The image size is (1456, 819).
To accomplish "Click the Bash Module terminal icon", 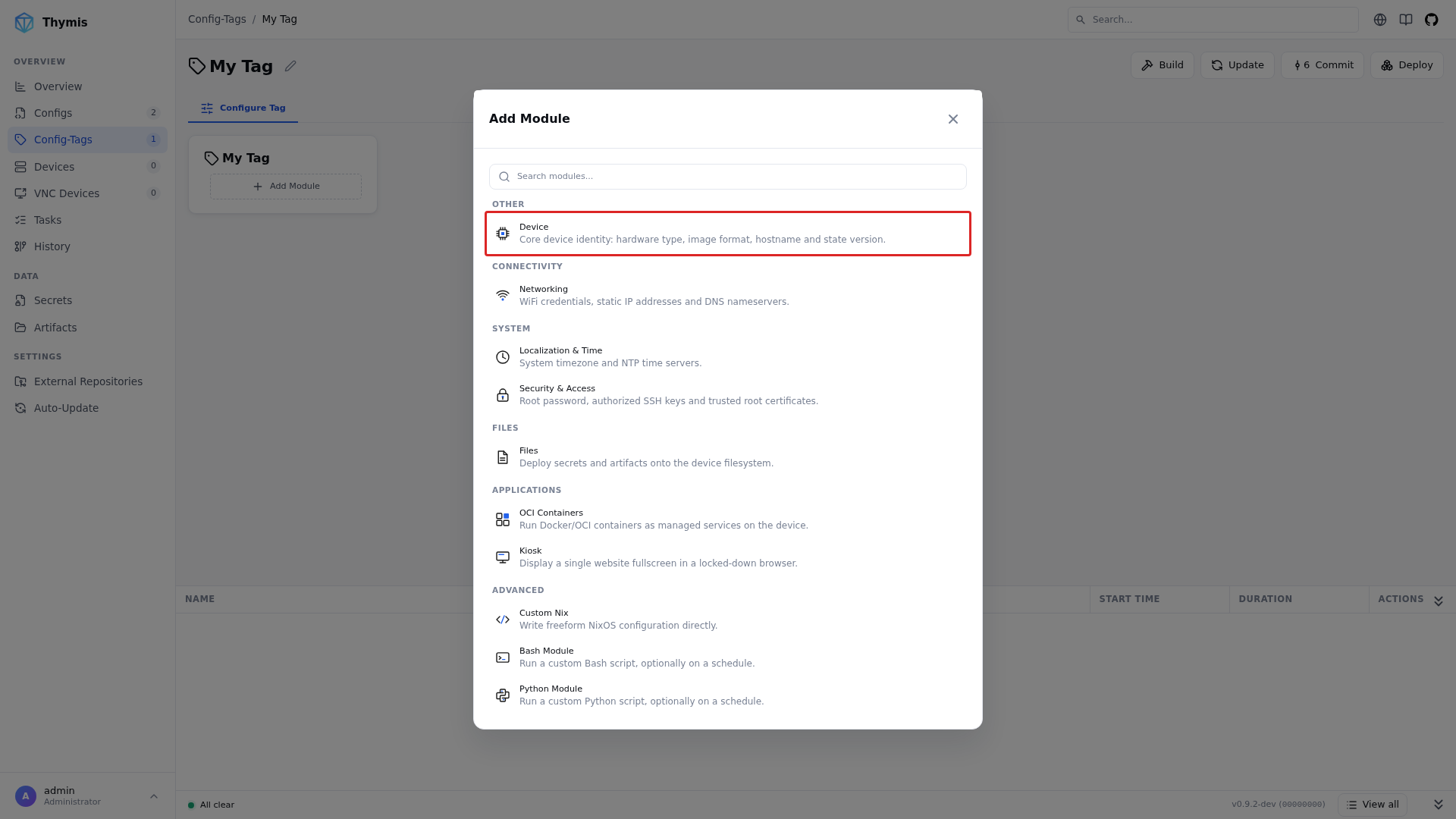I will click(503, 657).
